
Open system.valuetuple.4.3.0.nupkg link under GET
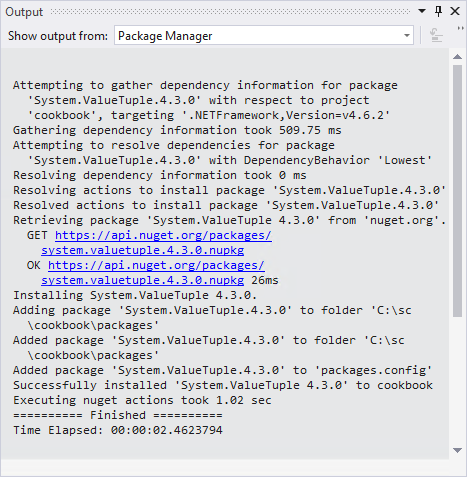143,250
